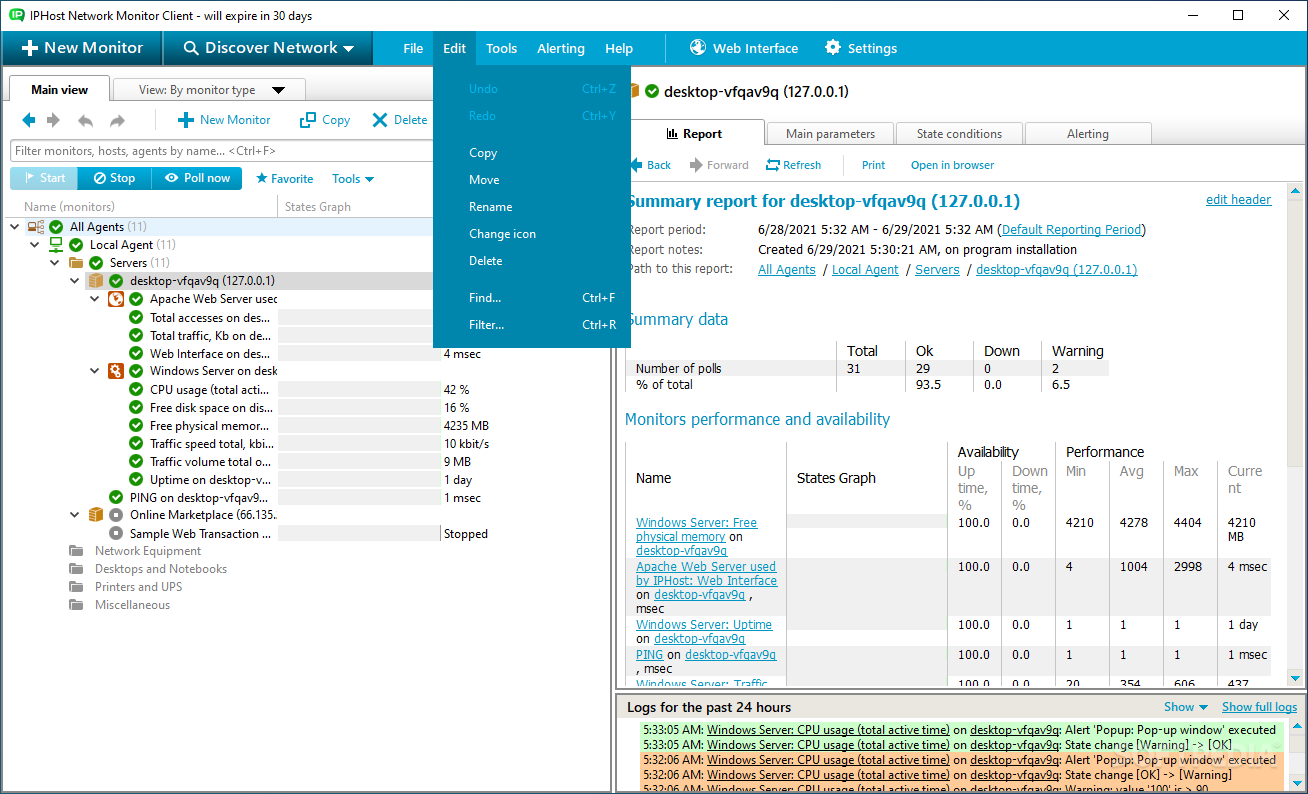This screenshot has width=1308, height=794.
Task: Click the grey undo arrow icon
Action: (x=86, y=120)
